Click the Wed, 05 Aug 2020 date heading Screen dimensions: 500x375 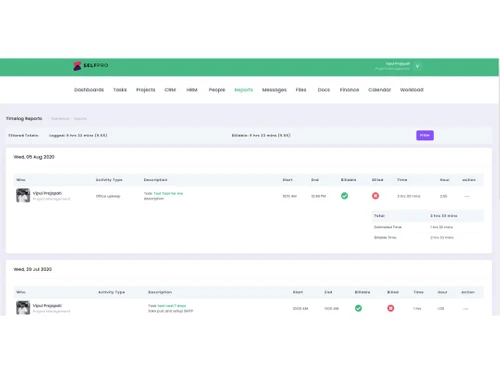[34, 157]
